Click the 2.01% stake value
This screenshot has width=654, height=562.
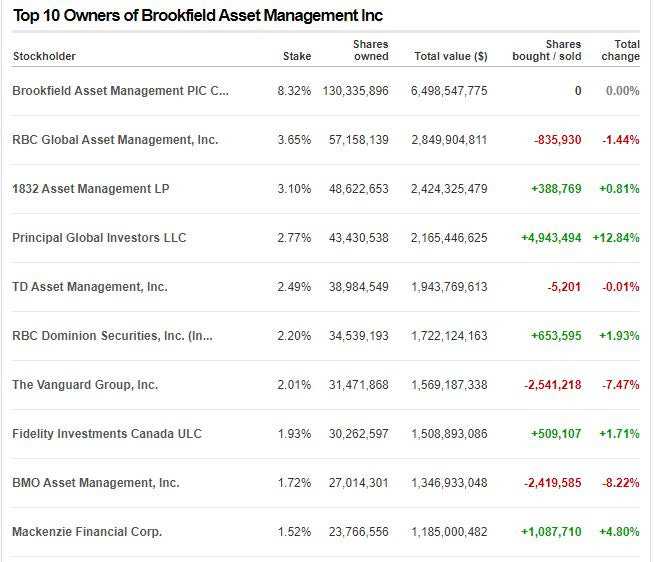[294, 385]
